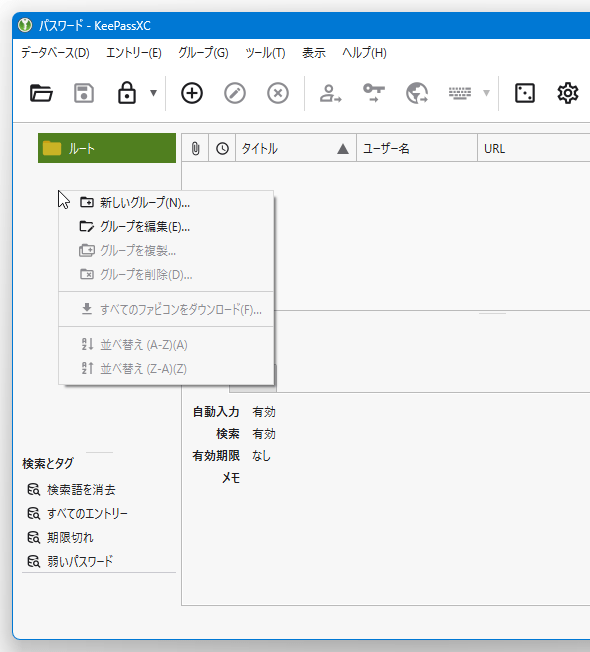Open the dropdown arrow next to the padlock

pyautogui.click(x=153, y=93)
